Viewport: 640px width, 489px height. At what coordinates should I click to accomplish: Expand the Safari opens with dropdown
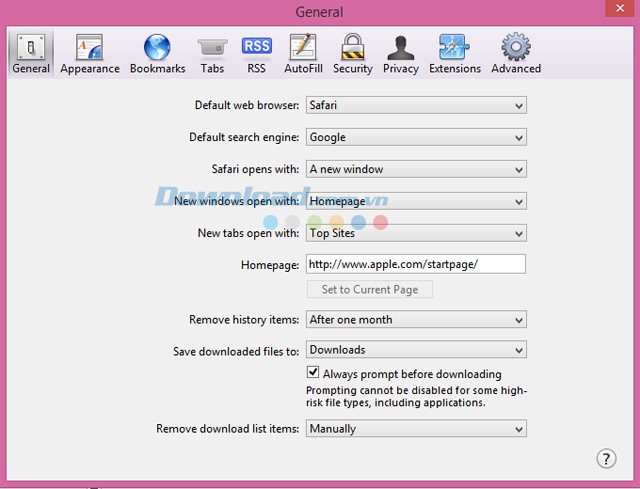[x=415, y=169]
